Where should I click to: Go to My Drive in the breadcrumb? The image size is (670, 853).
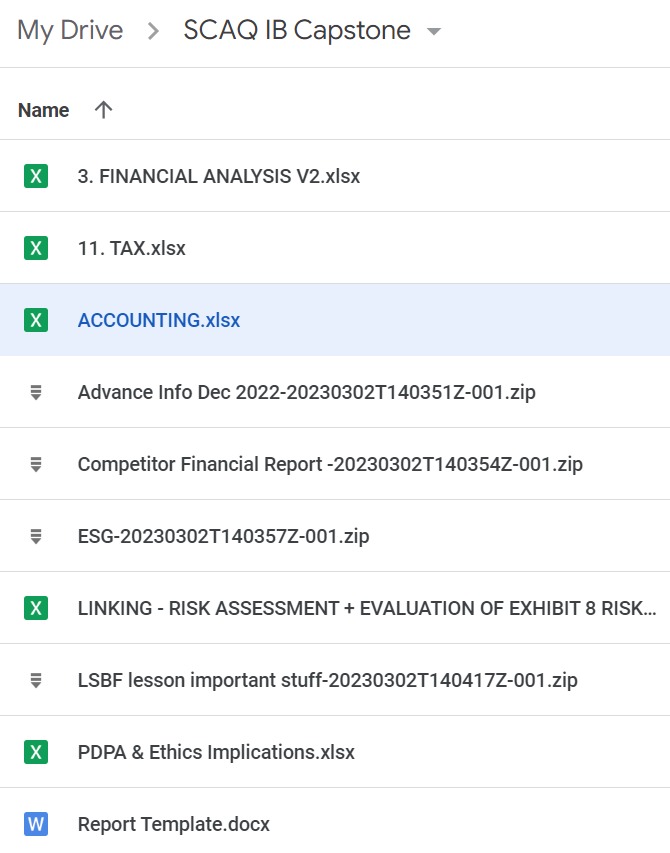(70, 31)
